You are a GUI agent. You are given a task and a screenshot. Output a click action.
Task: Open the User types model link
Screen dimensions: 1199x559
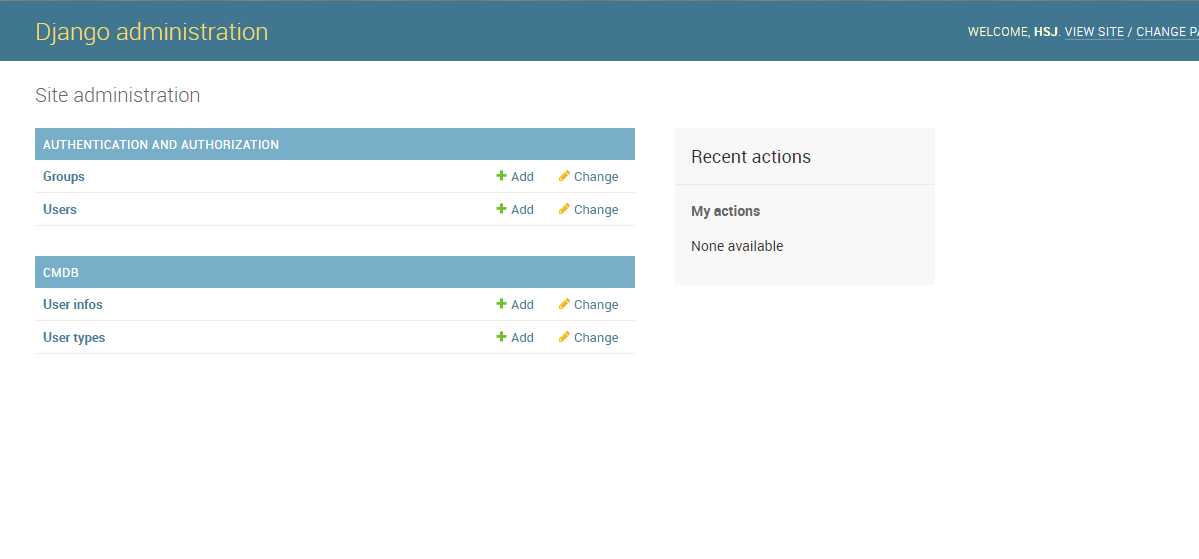point(74,337)
